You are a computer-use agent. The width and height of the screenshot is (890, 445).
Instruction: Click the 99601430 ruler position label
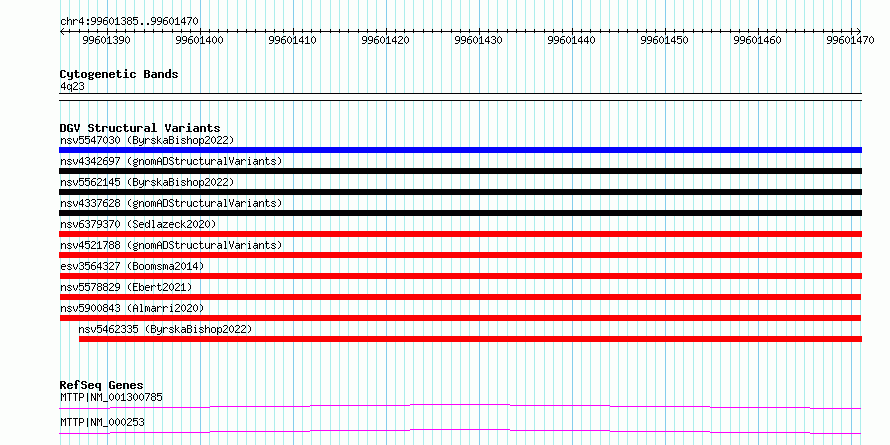pyautogui.click(x=479, y=40)
